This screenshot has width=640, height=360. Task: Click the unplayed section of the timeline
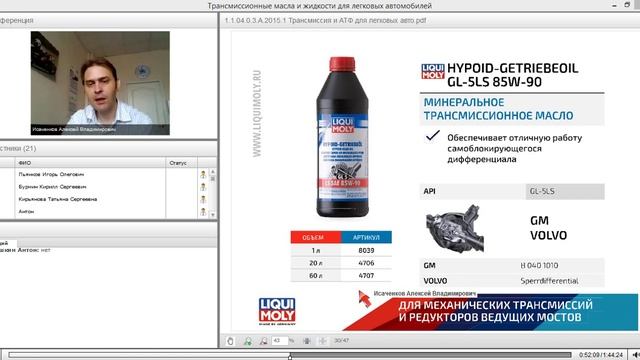pos(431,355)
